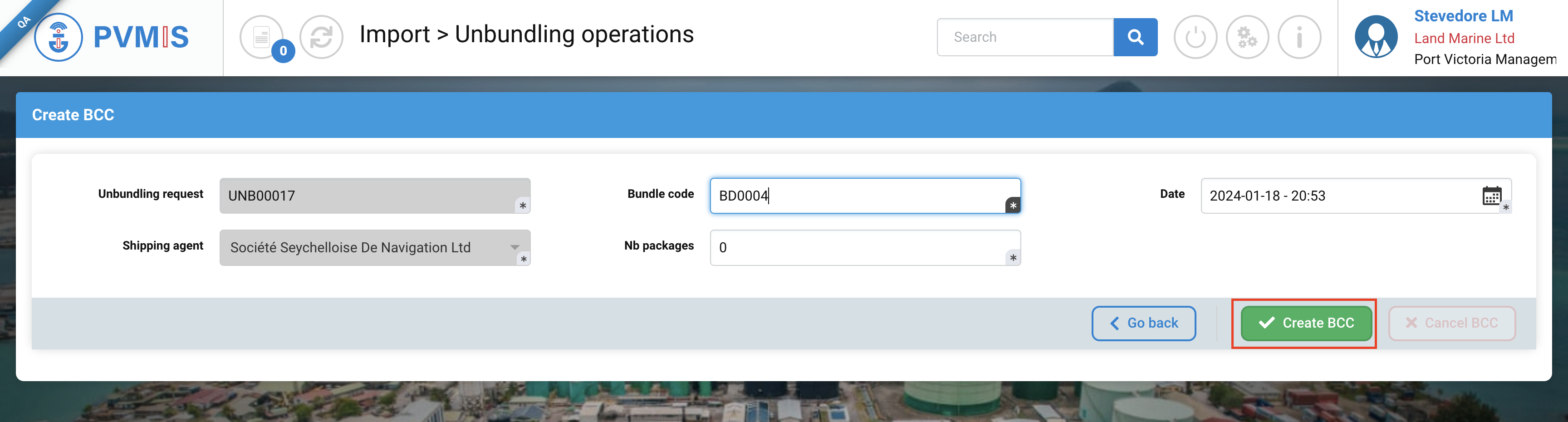Screen dimensions: 1568x422
Task: Click the PVMIS anchor logo
Action: tap(59, 38)
